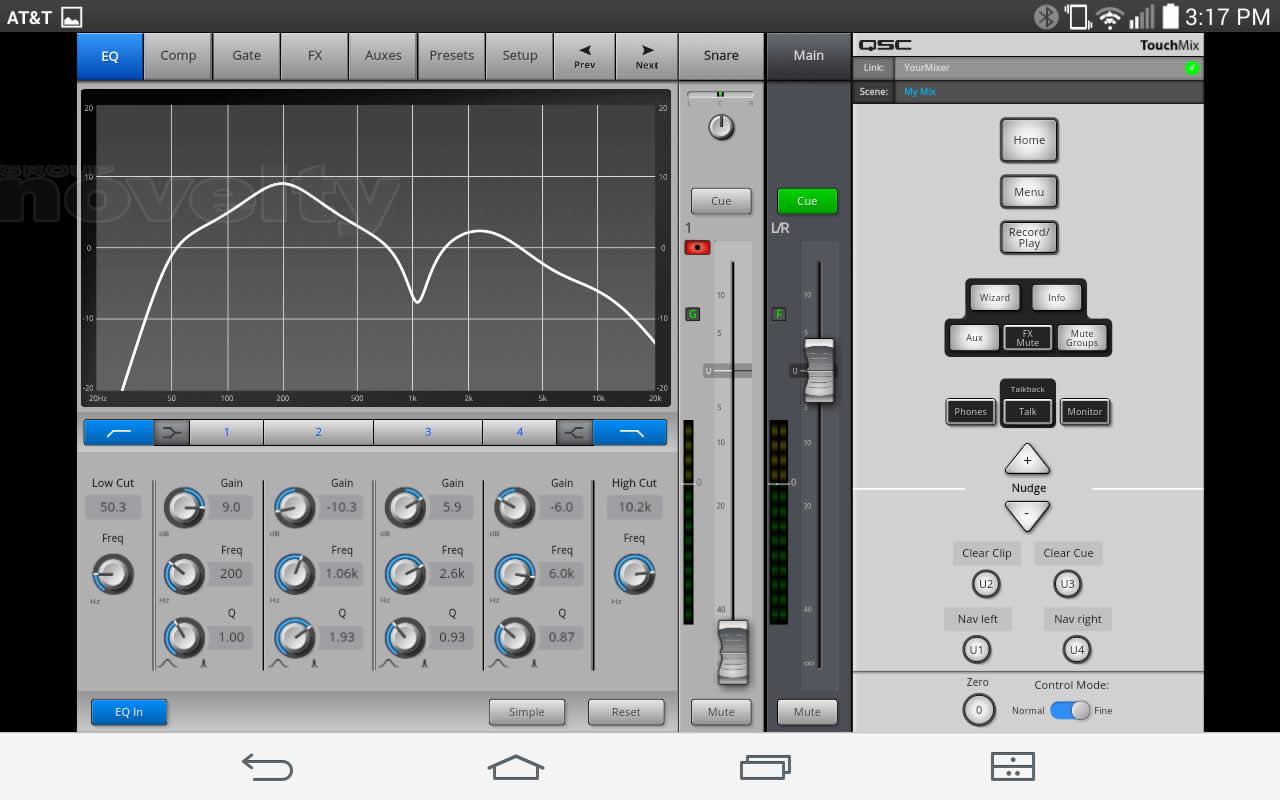
Task: Reset the EQ settings
Action: tap(626, 712)
